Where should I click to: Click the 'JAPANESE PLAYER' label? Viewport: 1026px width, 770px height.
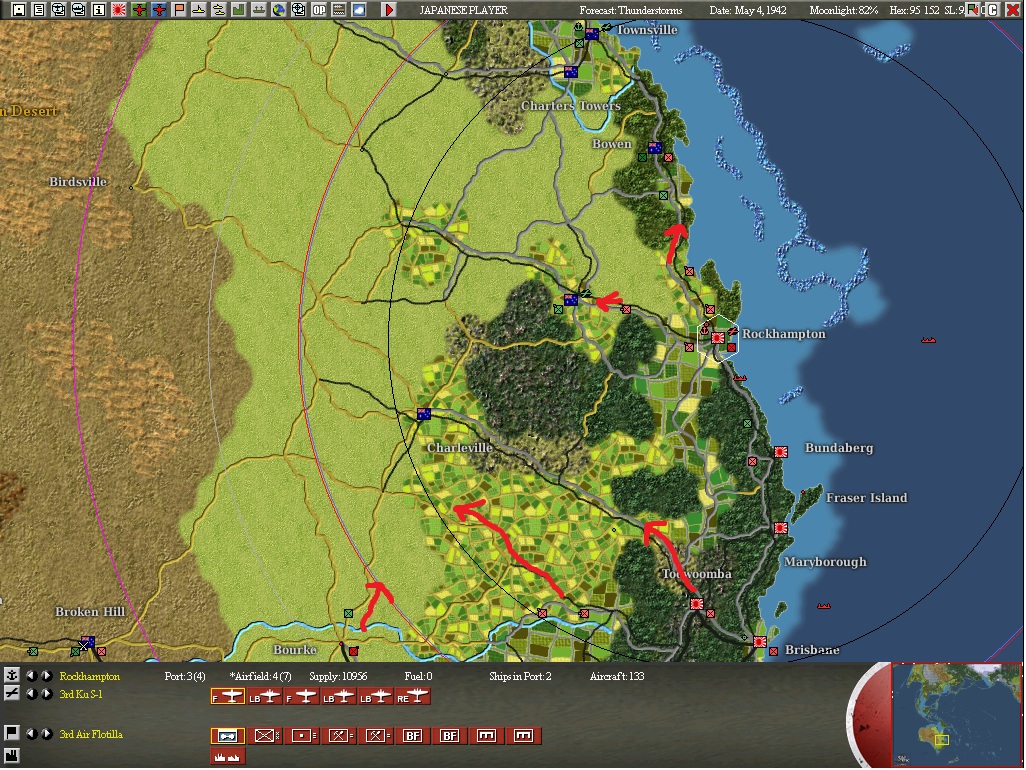[463, 10]
